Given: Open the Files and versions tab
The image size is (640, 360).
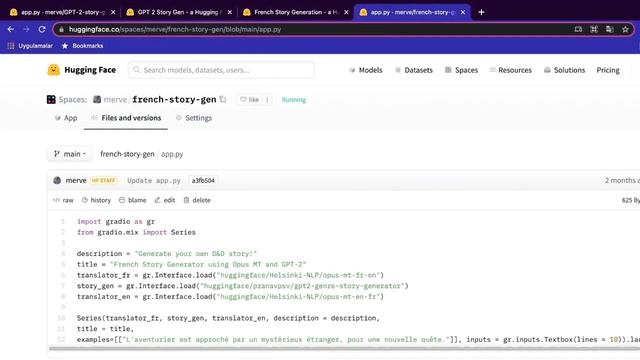Looking at the screenshot, I should point(126,118).
